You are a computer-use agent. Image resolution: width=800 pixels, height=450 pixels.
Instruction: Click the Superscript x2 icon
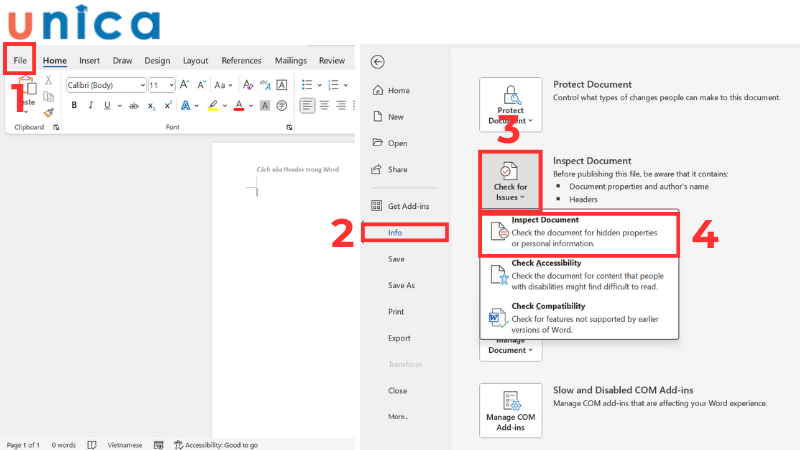click(168, 105)
